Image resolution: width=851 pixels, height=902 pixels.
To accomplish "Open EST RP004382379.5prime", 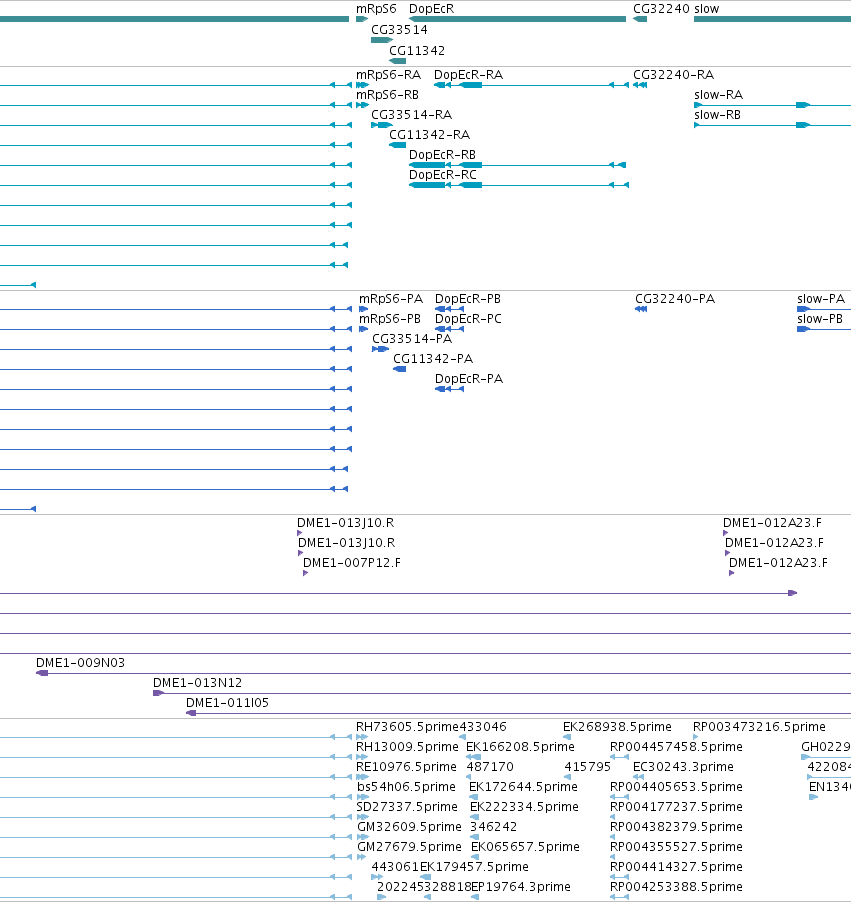I will click(676, 827).
